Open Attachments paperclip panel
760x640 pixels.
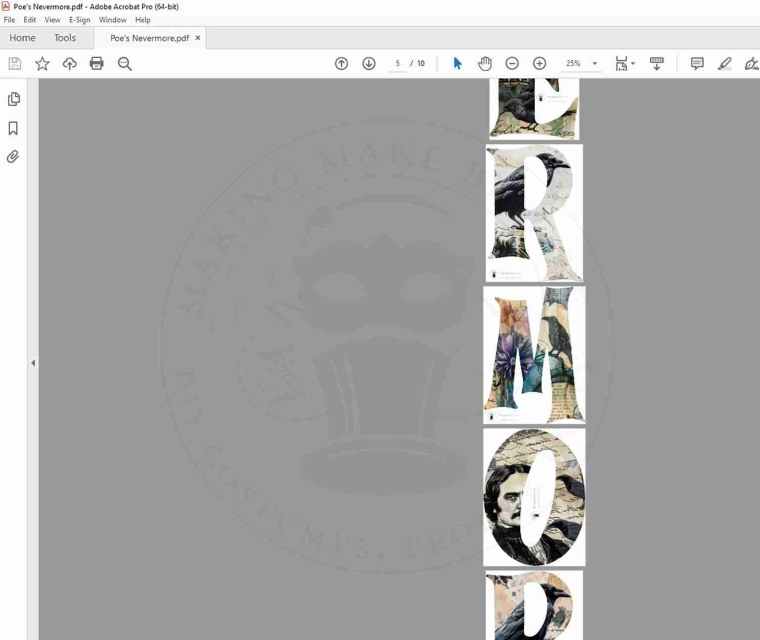(x=13, y=157)
